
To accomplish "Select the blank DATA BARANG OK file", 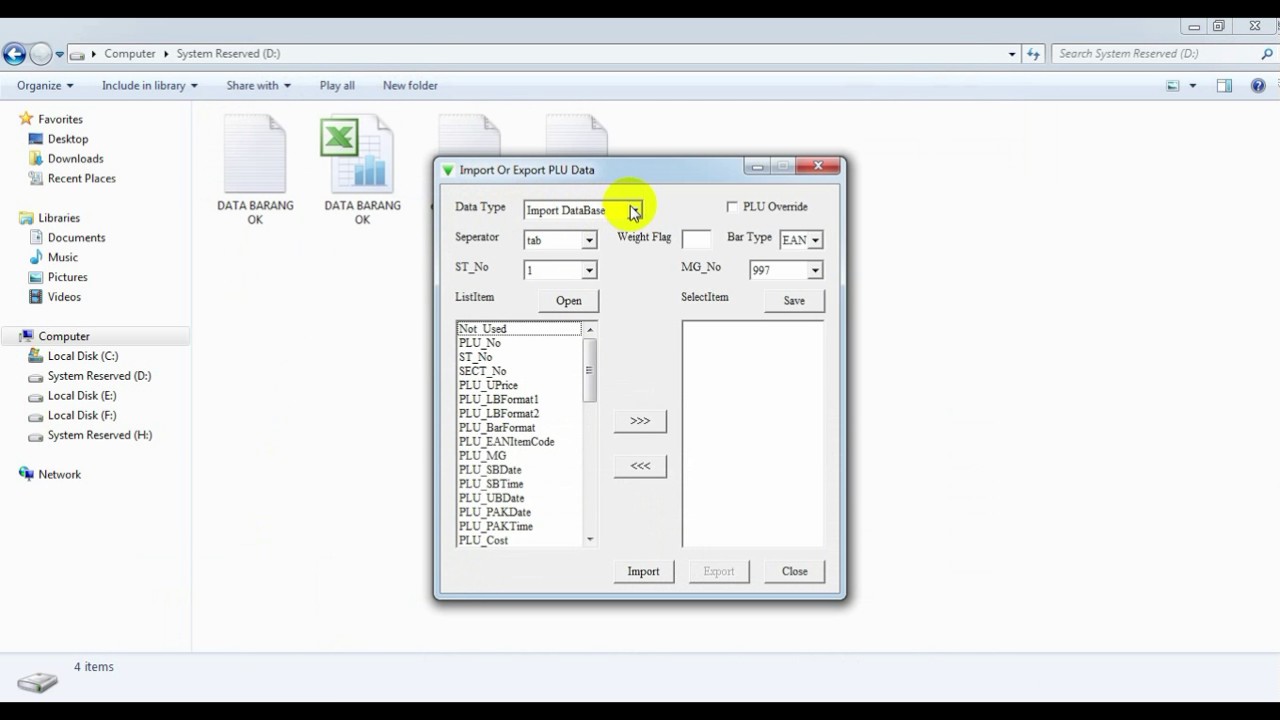I will [x=255, y=170].
